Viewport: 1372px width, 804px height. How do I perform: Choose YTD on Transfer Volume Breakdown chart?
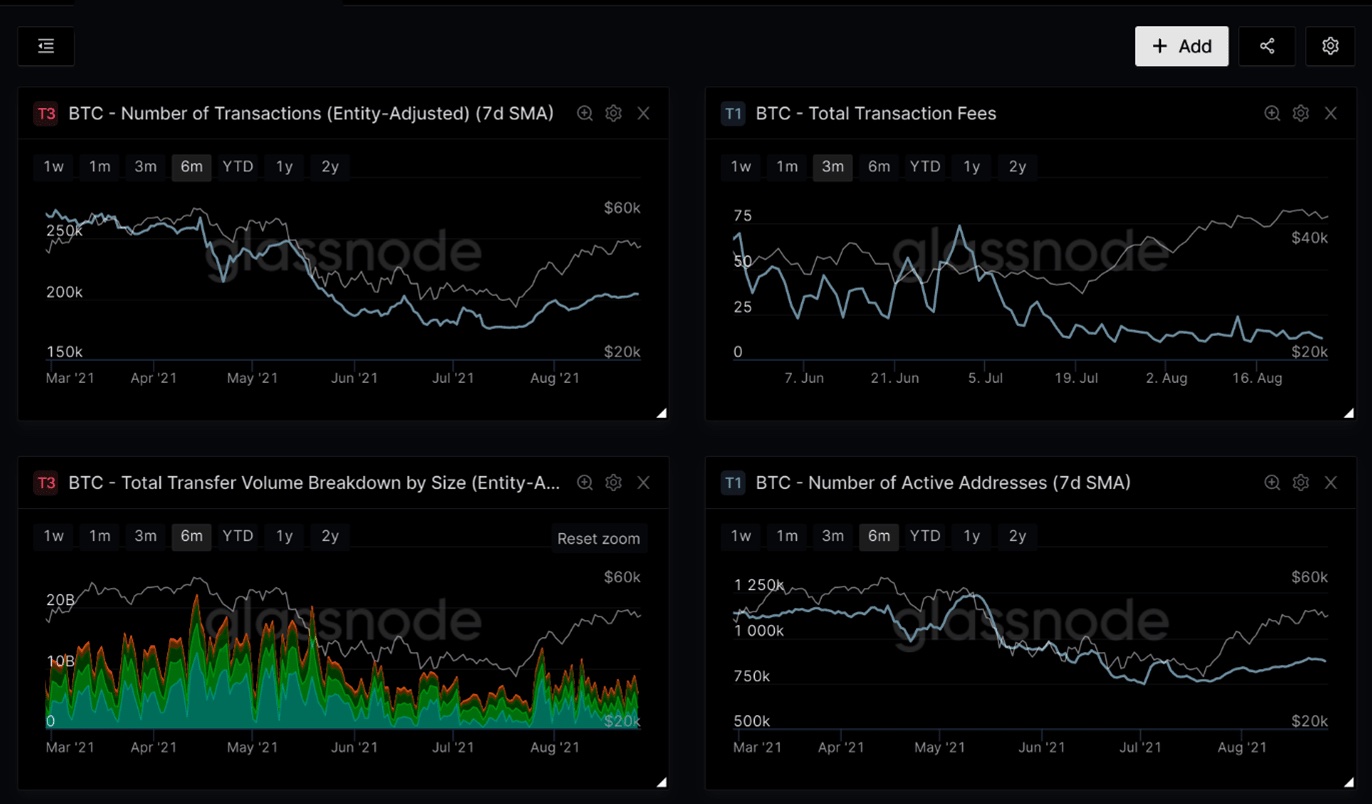(238, 536)
